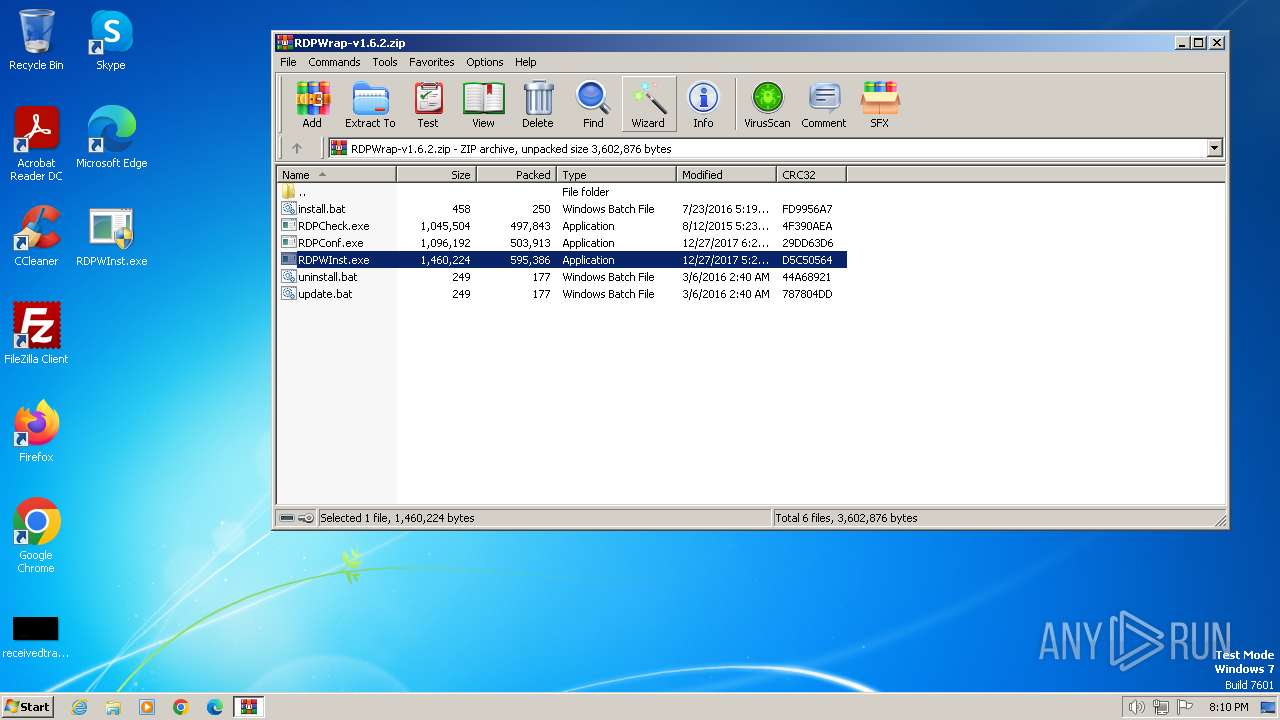Select update.bat in the file list
Screen dimensions: 1280x720
pos(562,294)
